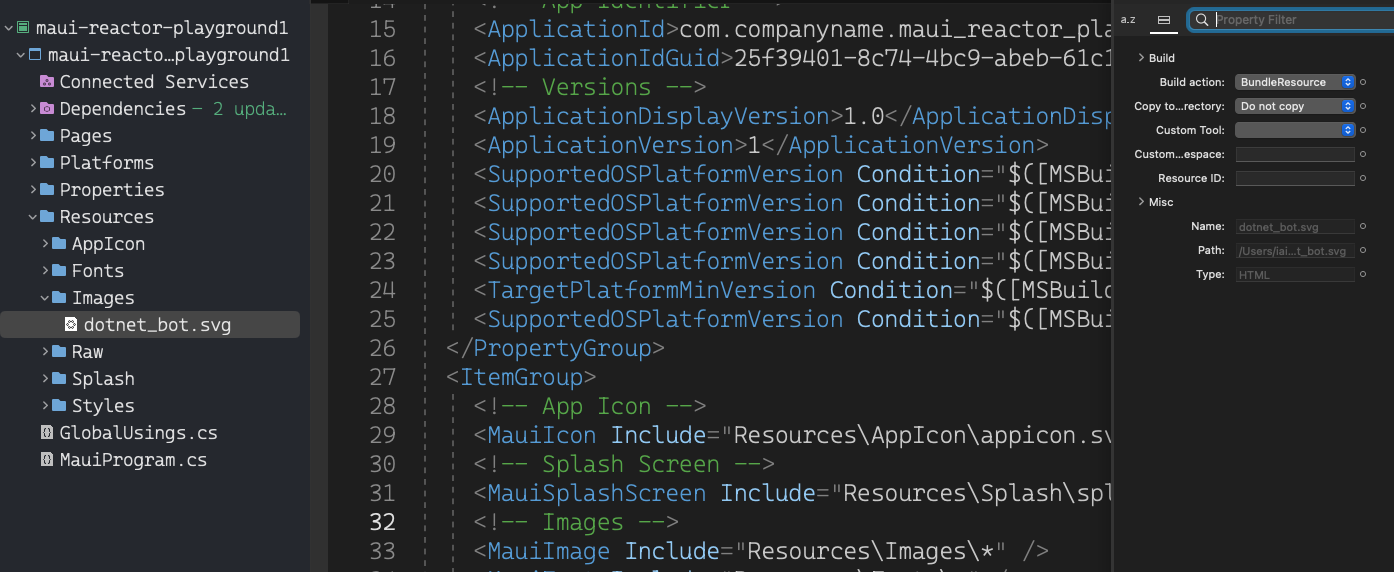
Task: Expand the Properties folder chevron
Action: coord(33,190)
